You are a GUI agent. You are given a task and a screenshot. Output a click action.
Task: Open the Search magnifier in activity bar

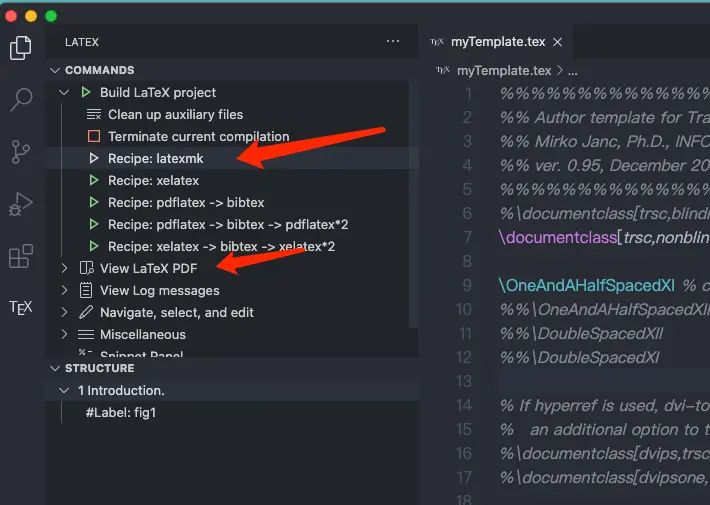(x=21, y=99)
